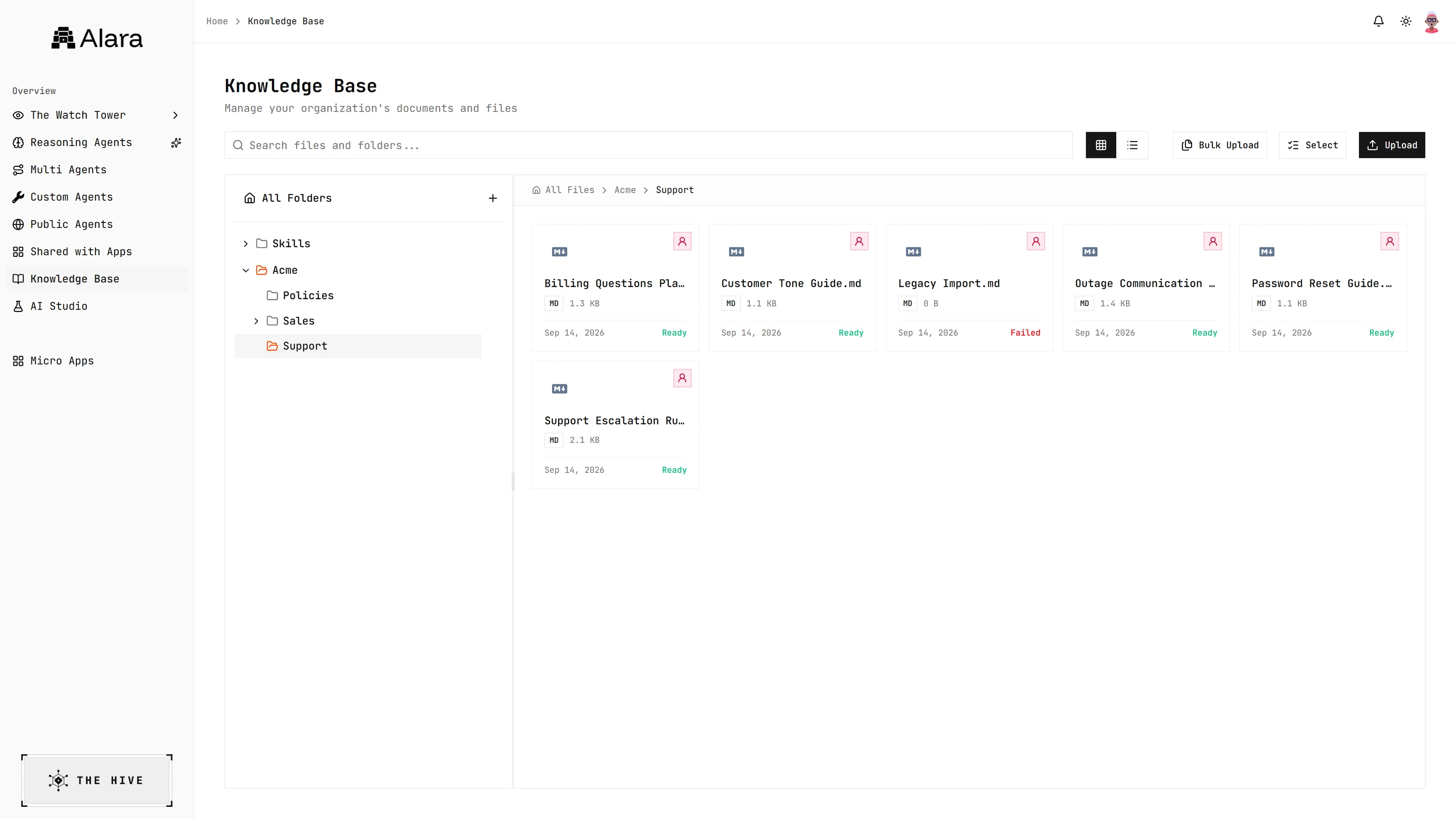
Task: Click the Failed status on Legacy Import
Action: point(1025,333)
